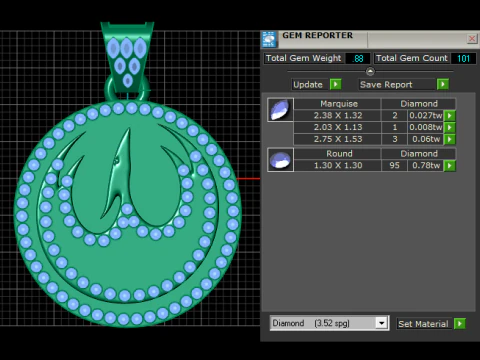Select the 2.03 X 1.13 size cell
This screenshot has height=360, width=480.
coord(337,127)
